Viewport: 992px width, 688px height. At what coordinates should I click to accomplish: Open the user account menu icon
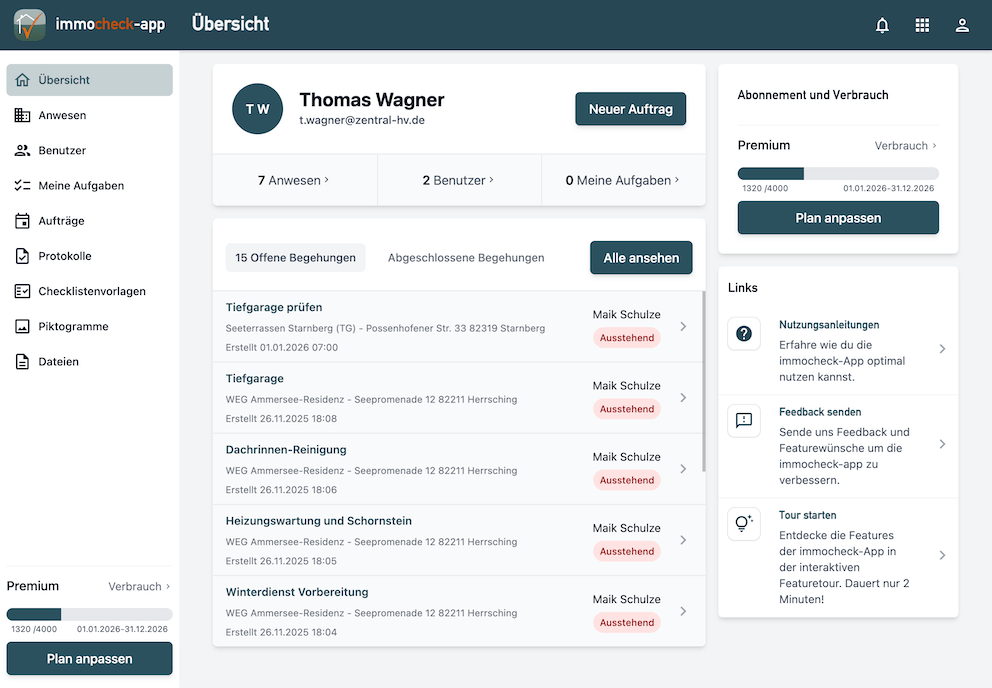click(962, 24)
